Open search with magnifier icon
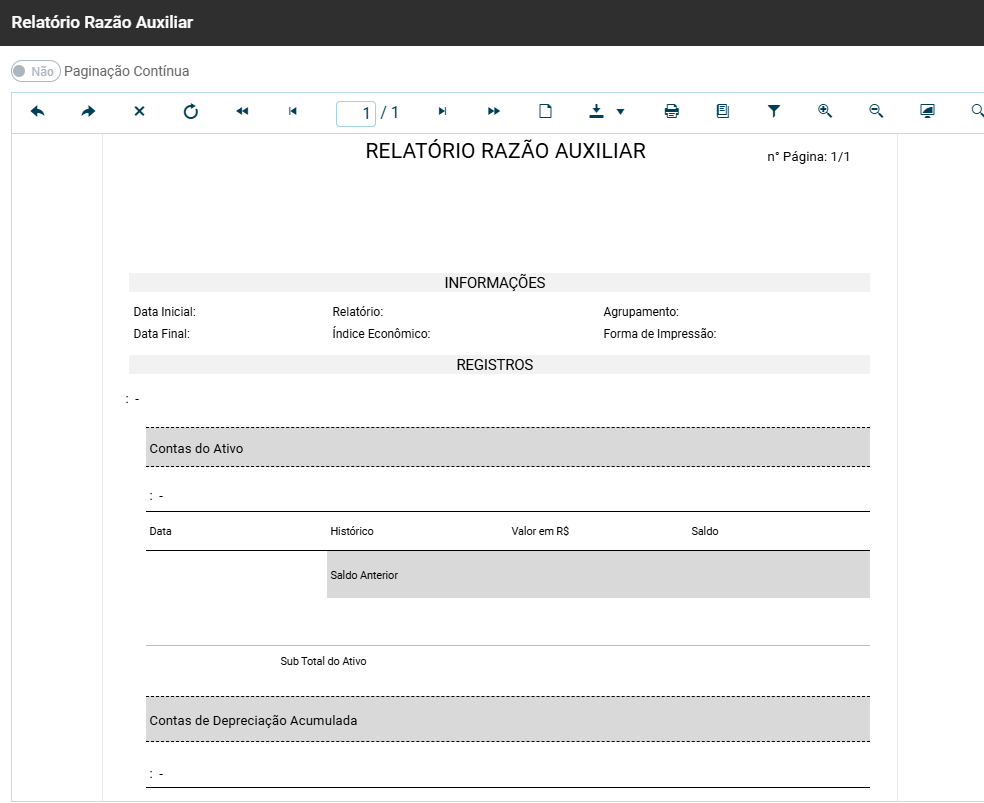The height and width of the screenshot is (803, 984). tap(977, 112)
